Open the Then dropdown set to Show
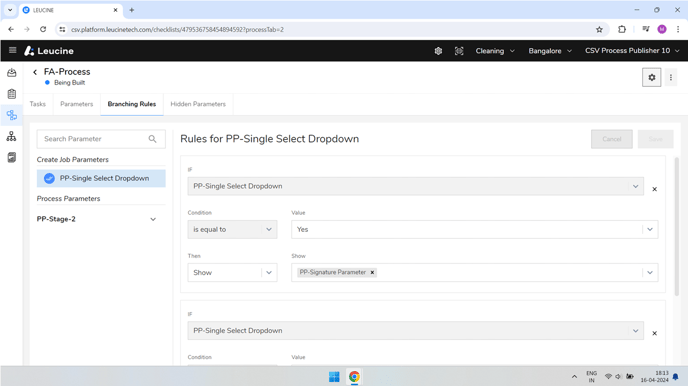Viewport: 688px width, 386px height. point(232,272)
